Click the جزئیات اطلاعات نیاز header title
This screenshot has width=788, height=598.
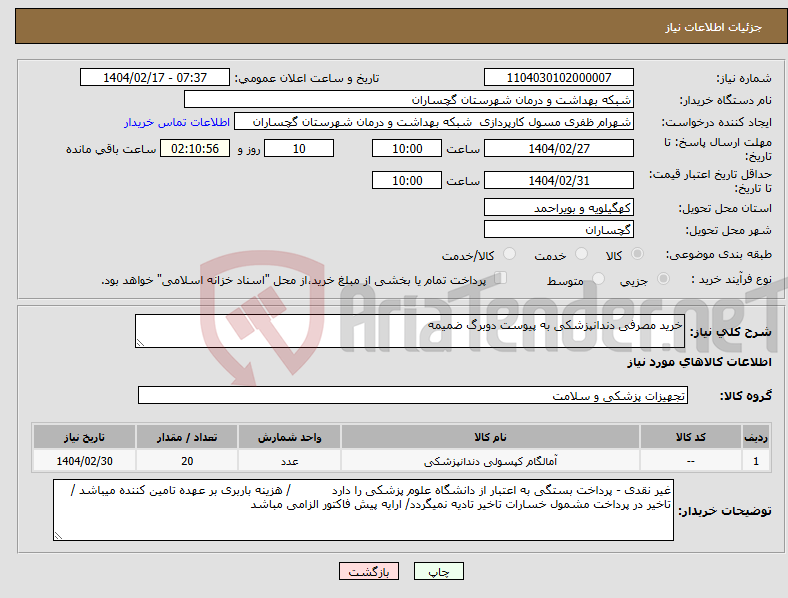714,27
